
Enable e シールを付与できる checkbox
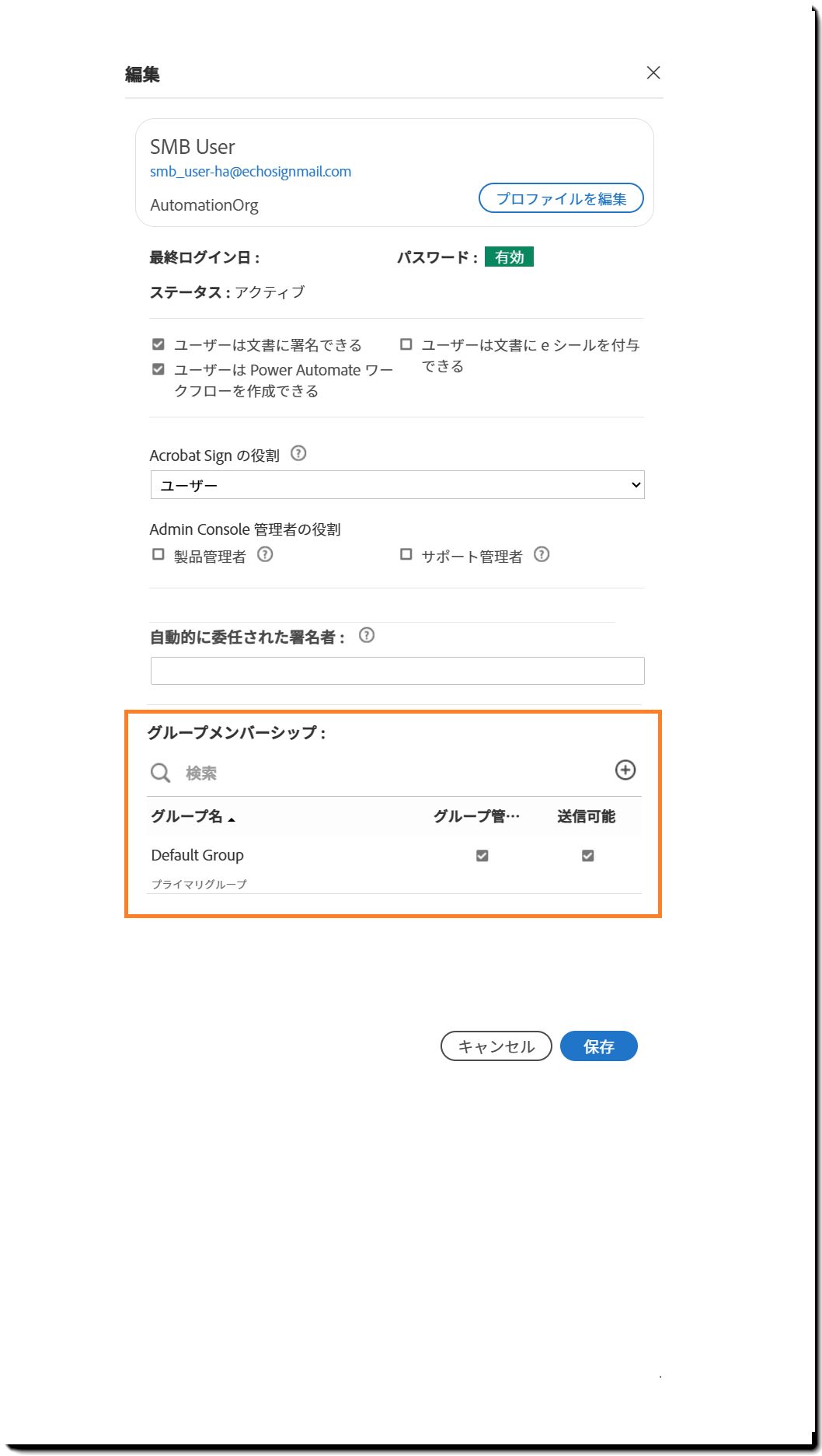406,344
